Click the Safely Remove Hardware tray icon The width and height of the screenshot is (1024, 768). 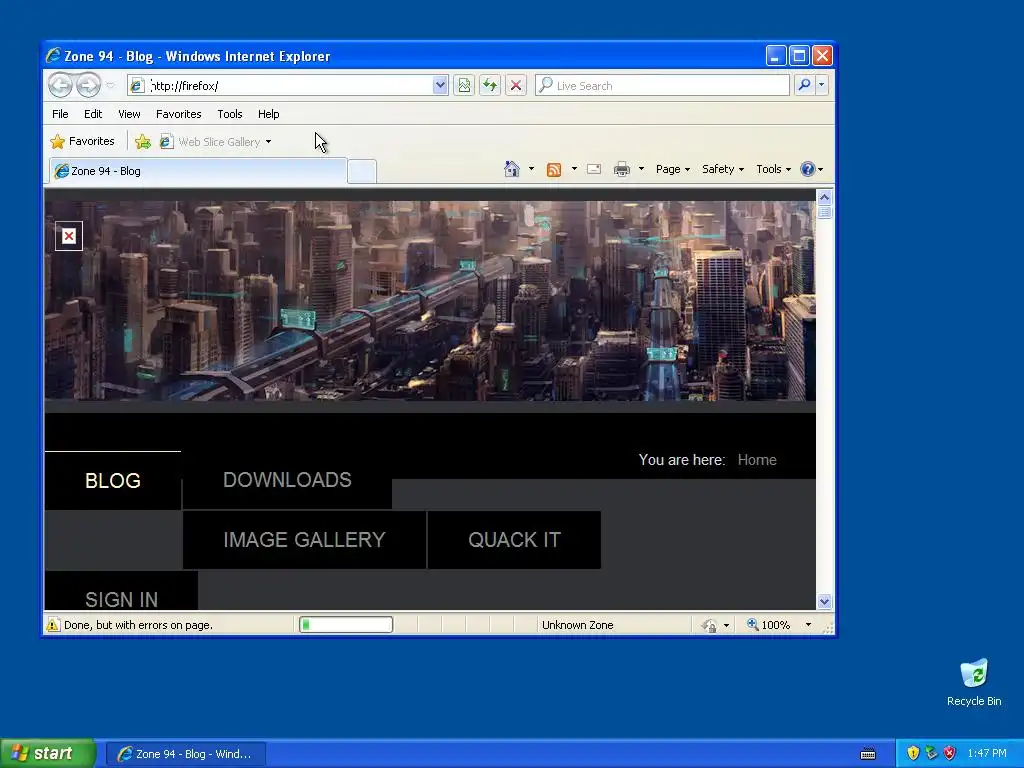tap(931, 753)
